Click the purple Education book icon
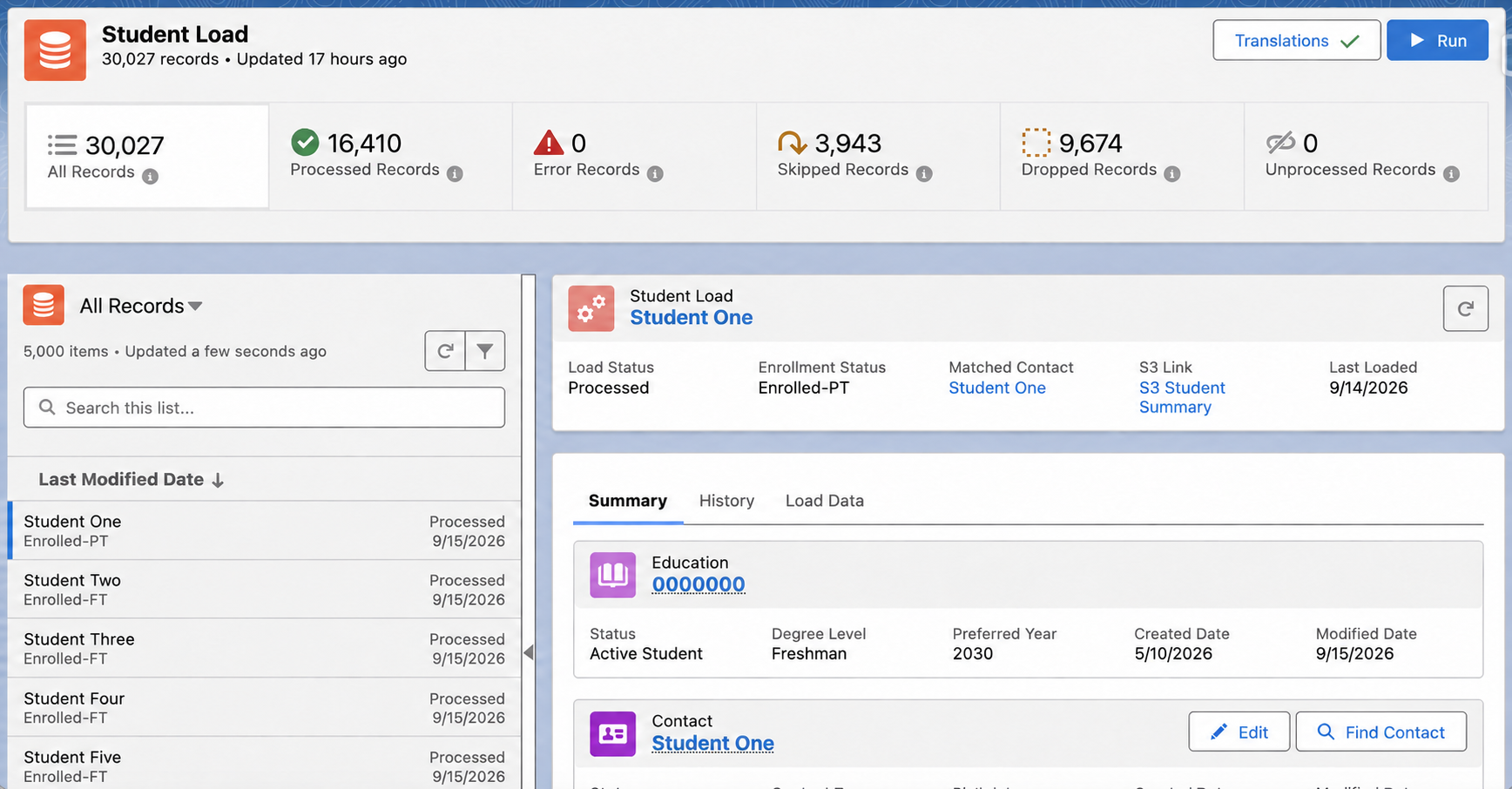Viewport: 1512px width, 789px height. pyautogui.click(x=613, y=575)
